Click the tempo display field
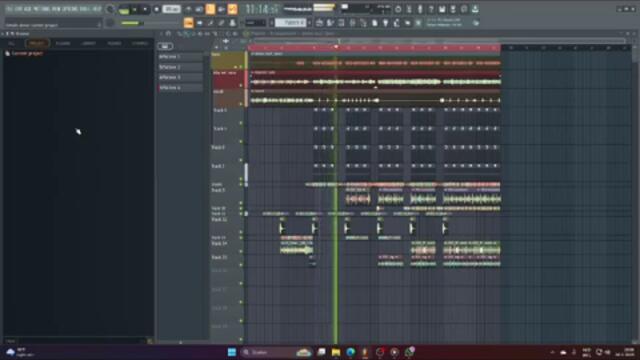The width and height of the screenshot is (640, 360). pos(171,9)
